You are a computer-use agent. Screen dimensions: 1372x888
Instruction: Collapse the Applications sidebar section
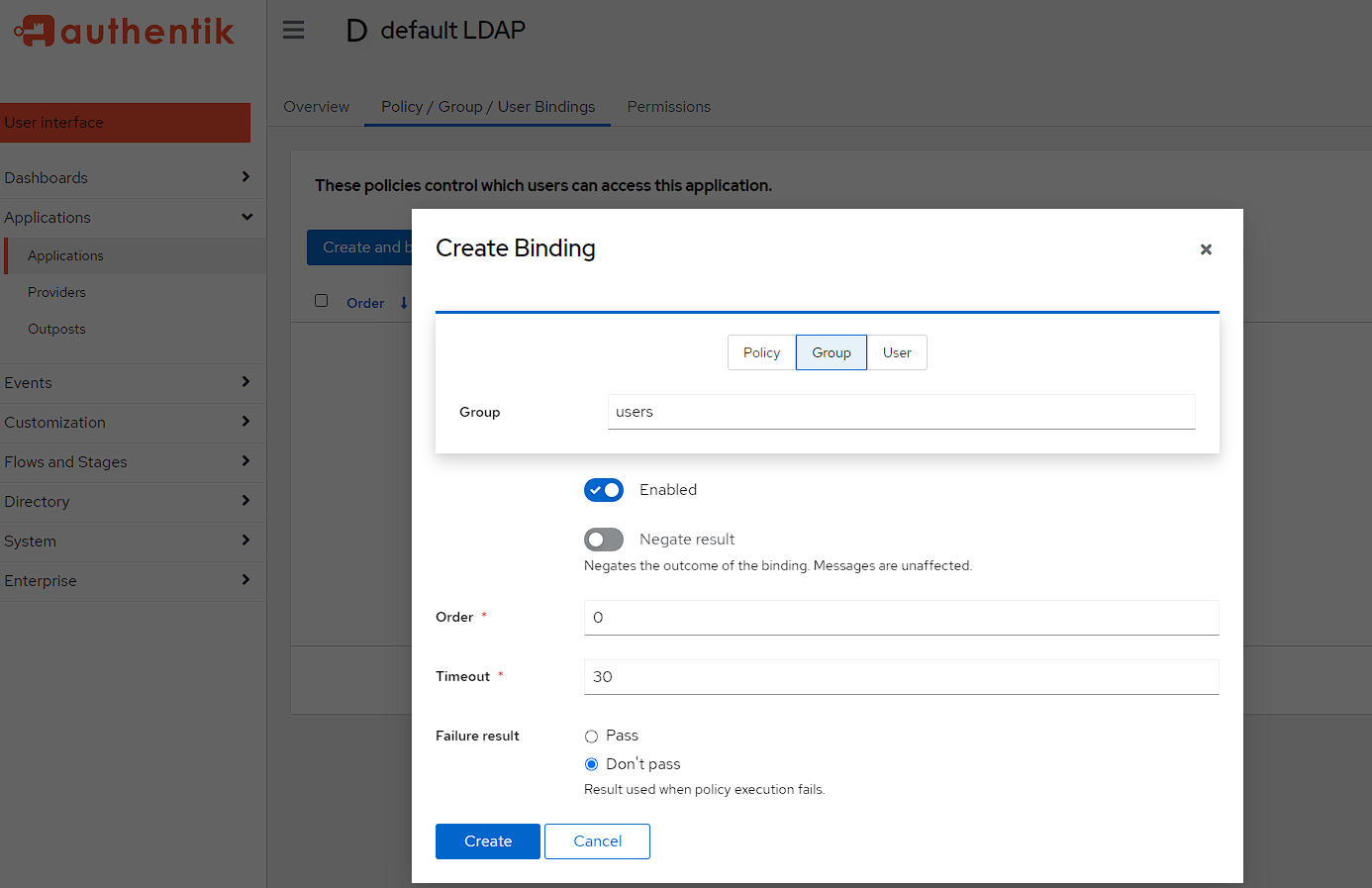(x=127, y=218)
